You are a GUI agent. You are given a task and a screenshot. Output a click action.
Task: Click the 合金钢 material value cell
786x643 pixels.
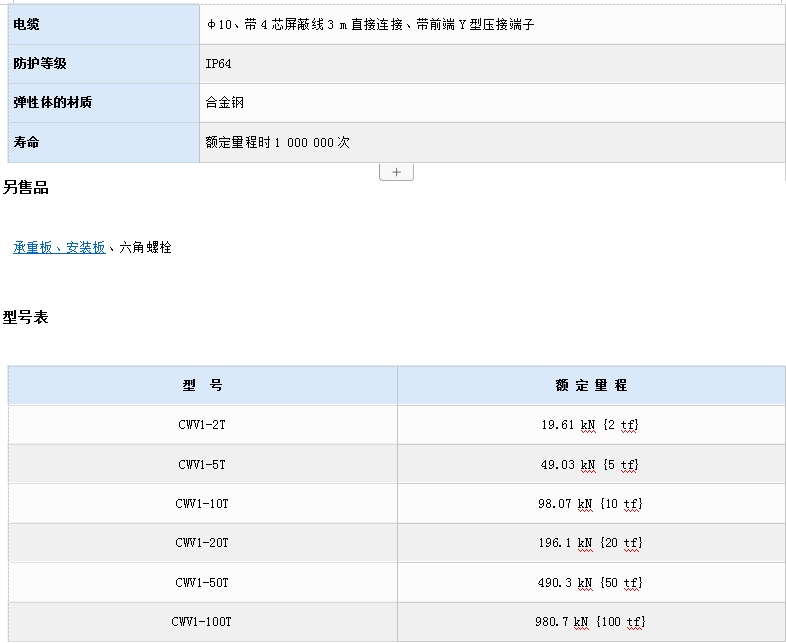point(492,103)
